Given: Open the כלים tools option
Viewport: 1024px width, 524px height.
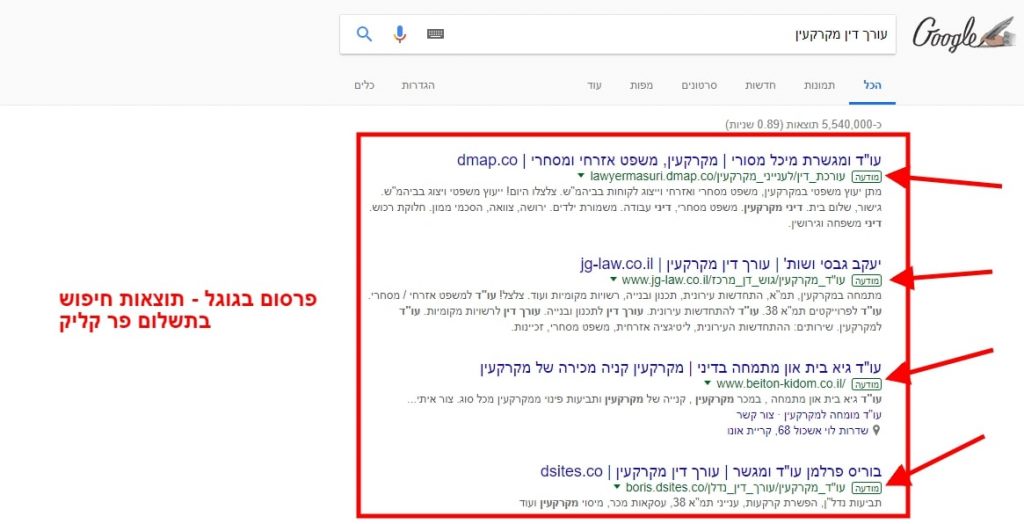Looking at the screenshot, I should tap(364, 86).
